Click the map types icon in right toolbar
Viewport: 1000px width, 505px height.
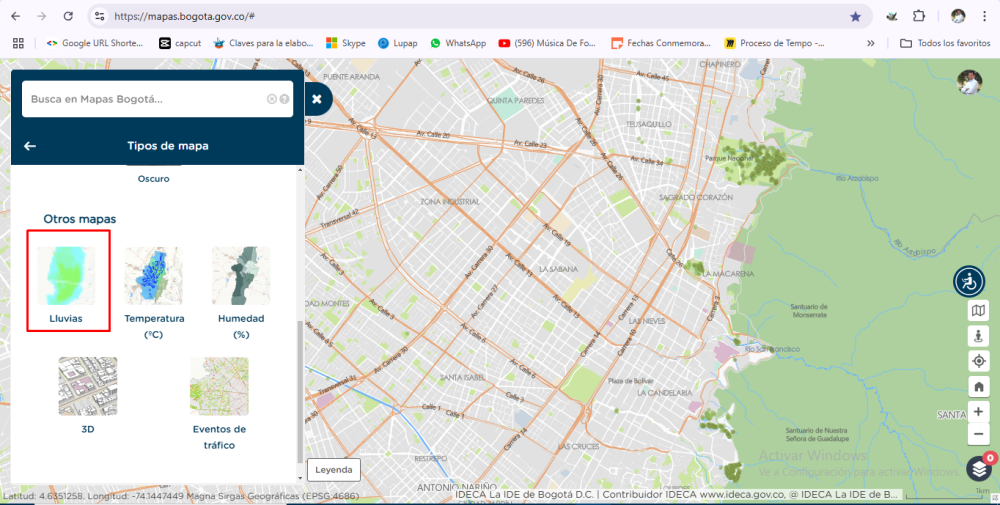point(978,311)
